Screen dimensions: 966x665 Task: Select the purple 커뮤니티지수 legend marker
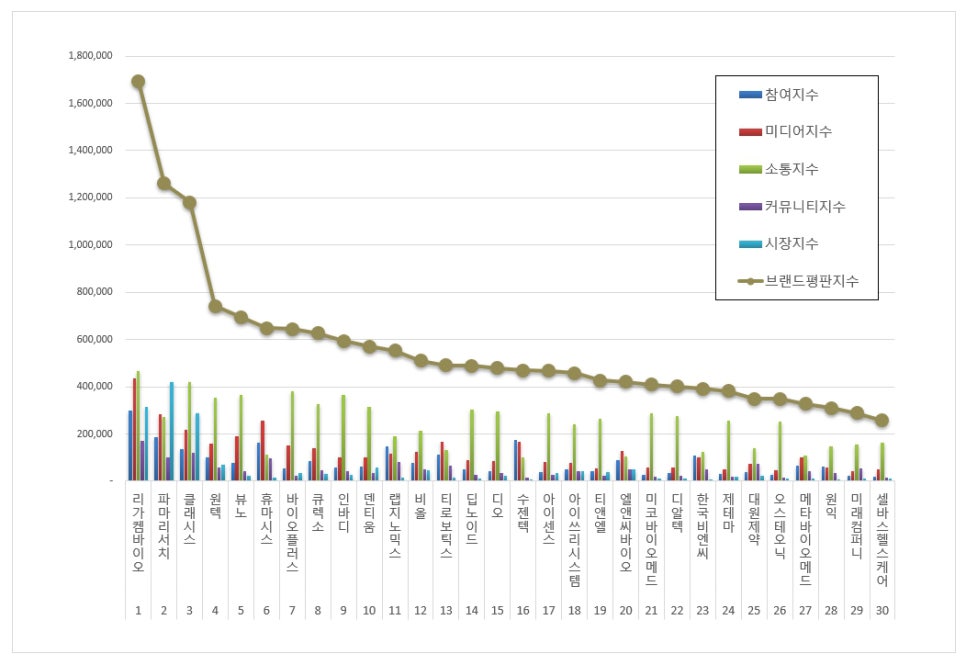click(750, 207)
